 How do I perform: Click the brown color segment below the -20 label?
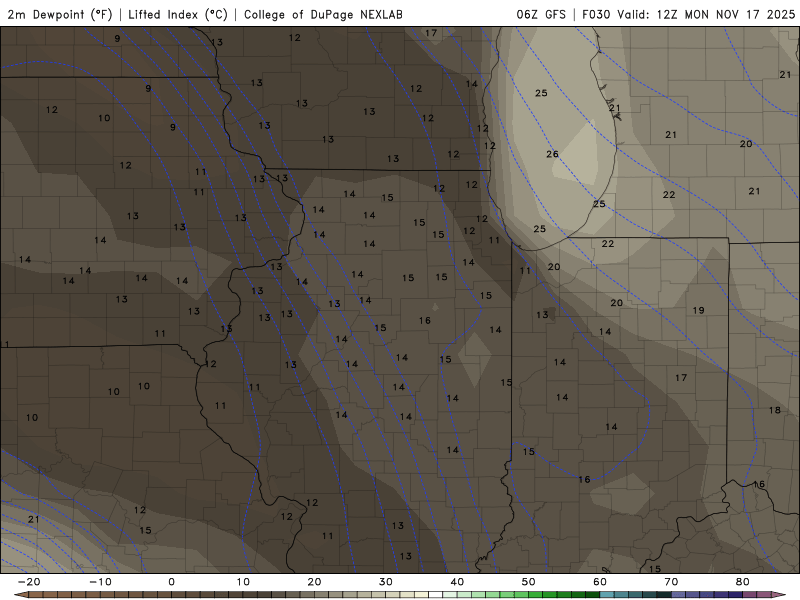point(36,595)
